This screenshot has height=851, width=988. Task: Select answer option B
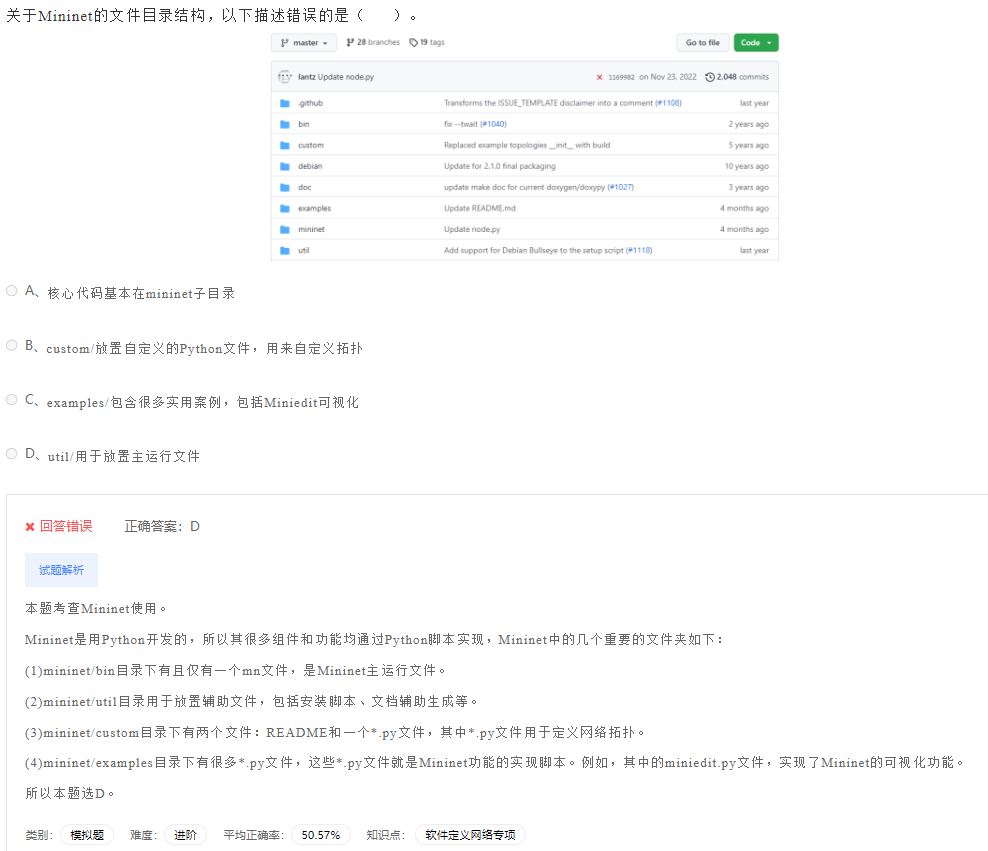(11, 344)
